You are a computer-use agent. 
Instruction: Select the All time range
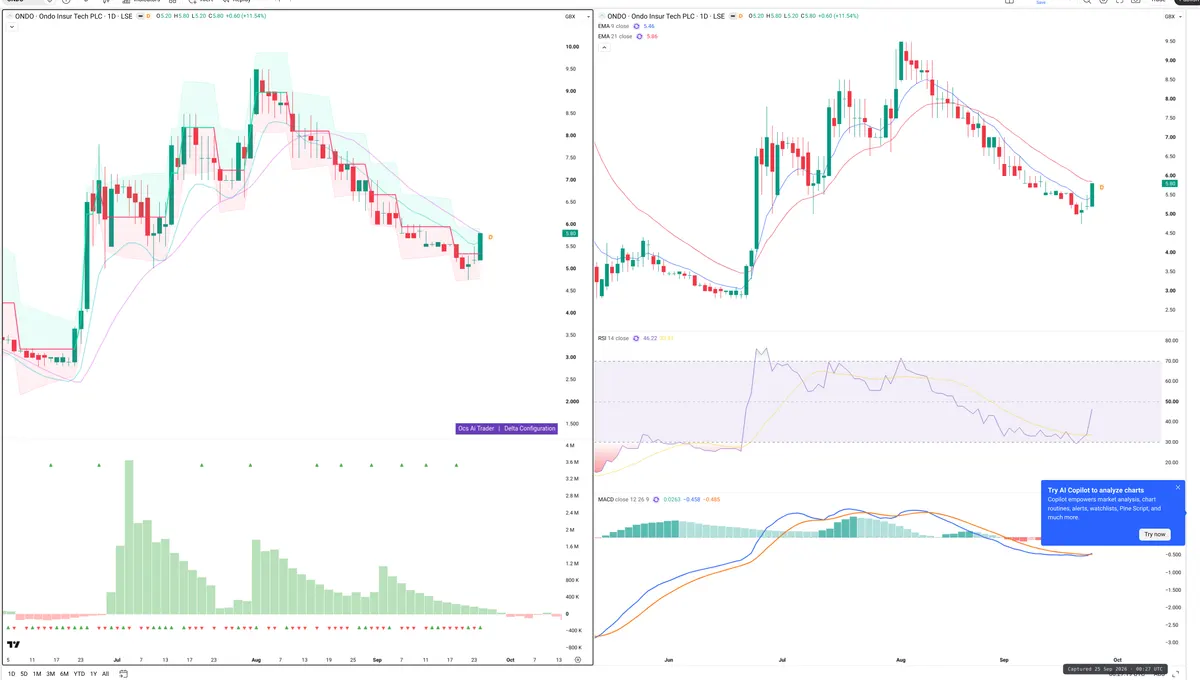105,674
